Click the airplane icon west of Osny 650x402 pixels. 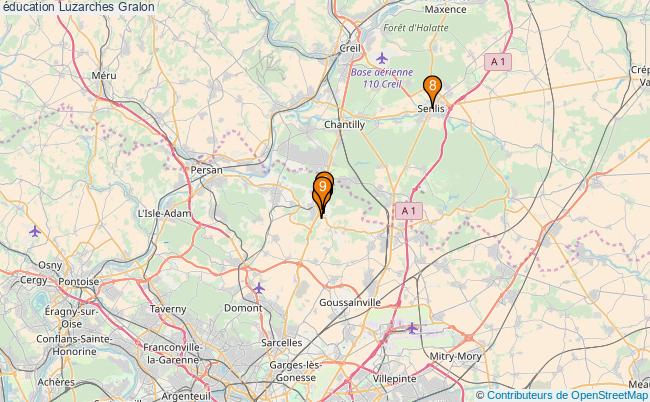[35, 231]
